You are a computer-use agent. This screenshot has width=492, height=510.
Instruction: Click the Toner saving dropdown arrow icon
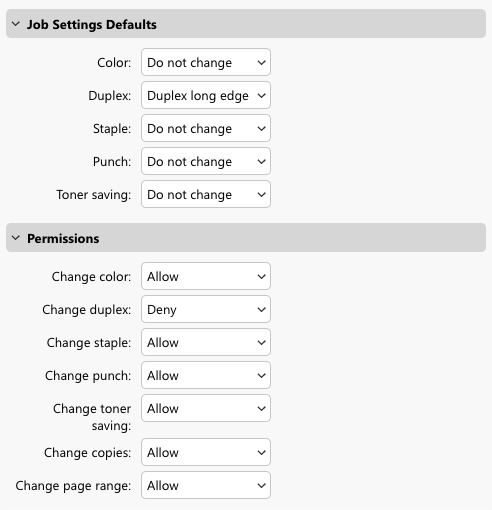262,195
